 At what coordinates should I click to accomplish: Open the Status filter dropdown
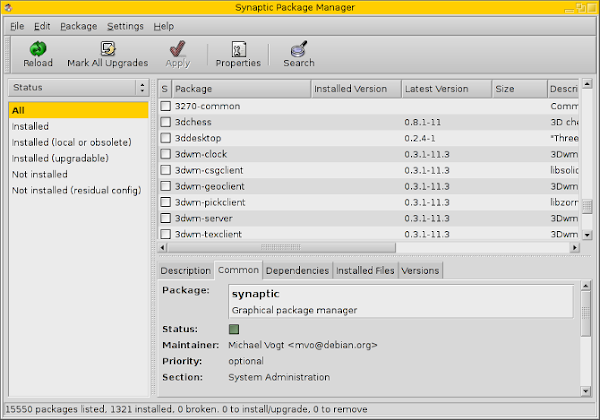click(78, 88)
